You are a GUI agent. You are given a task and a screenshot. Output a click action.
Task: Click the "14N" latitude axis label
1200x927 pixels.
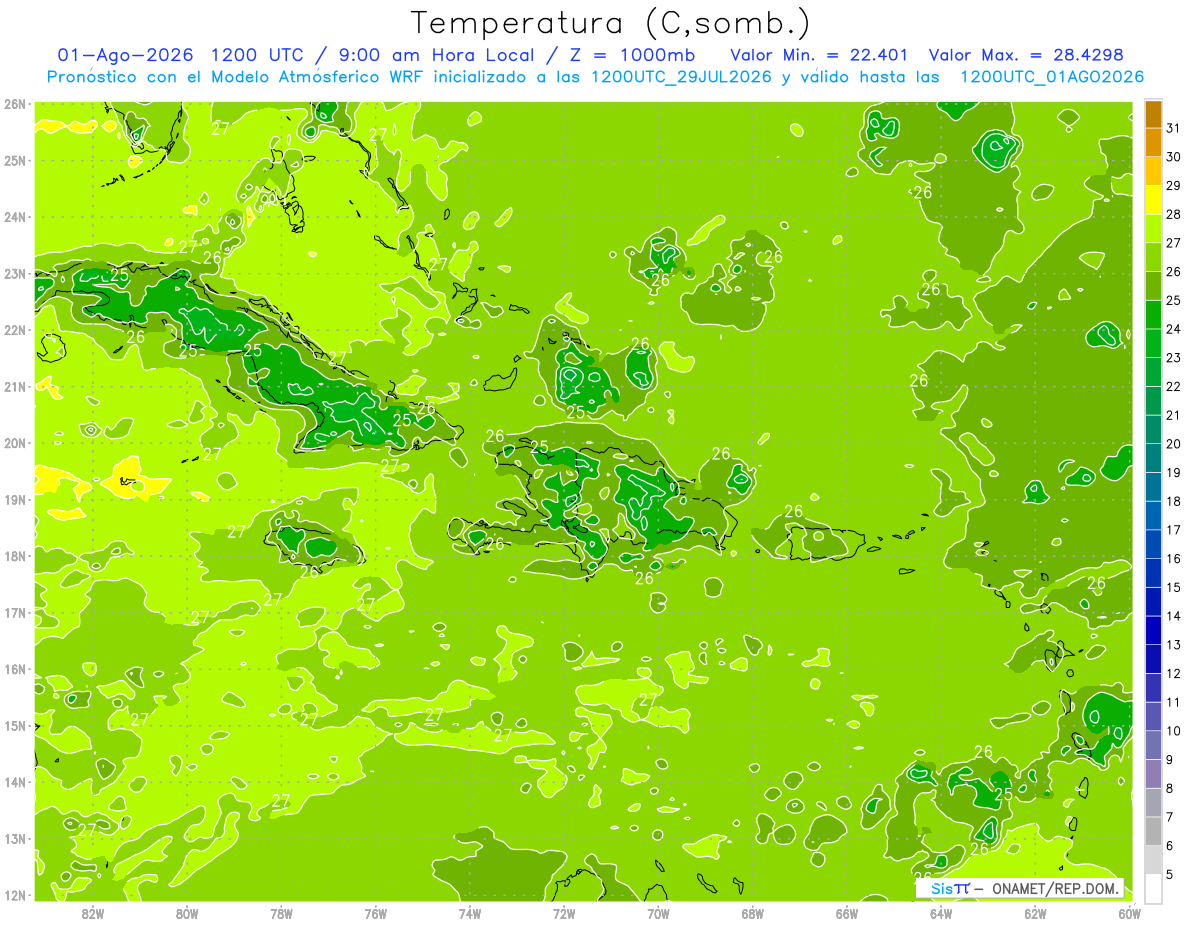(14, 782)
